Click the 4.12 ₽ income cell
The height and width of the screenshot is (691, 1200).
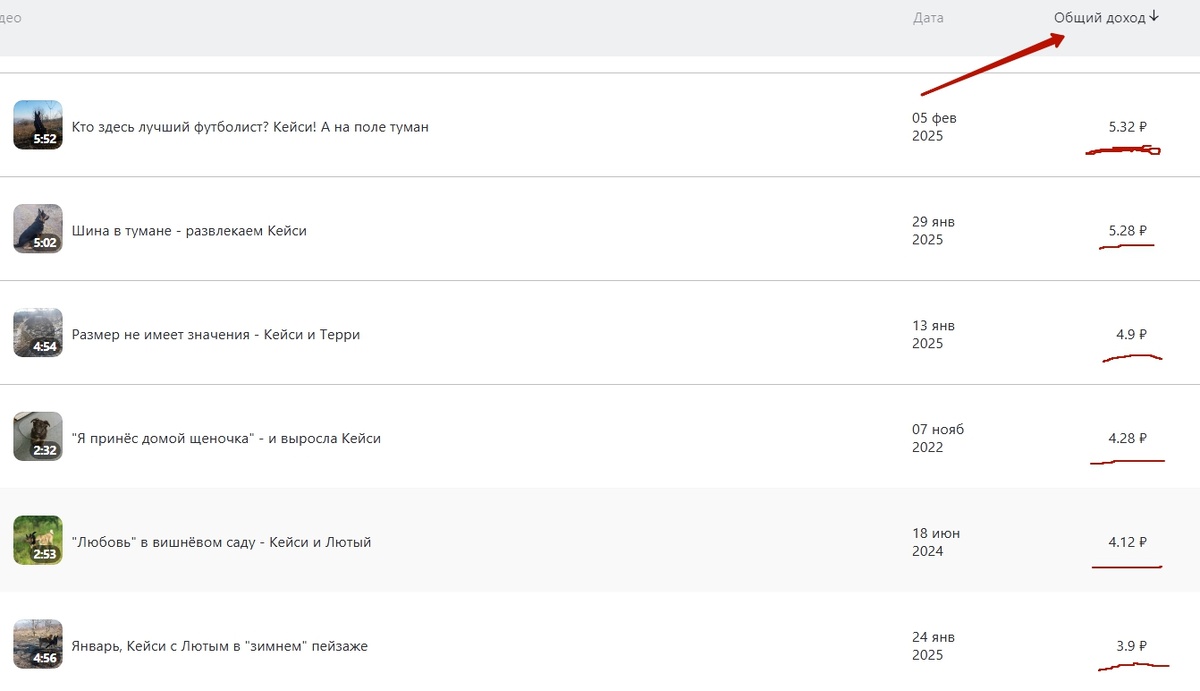click(x=1127, y=543)
